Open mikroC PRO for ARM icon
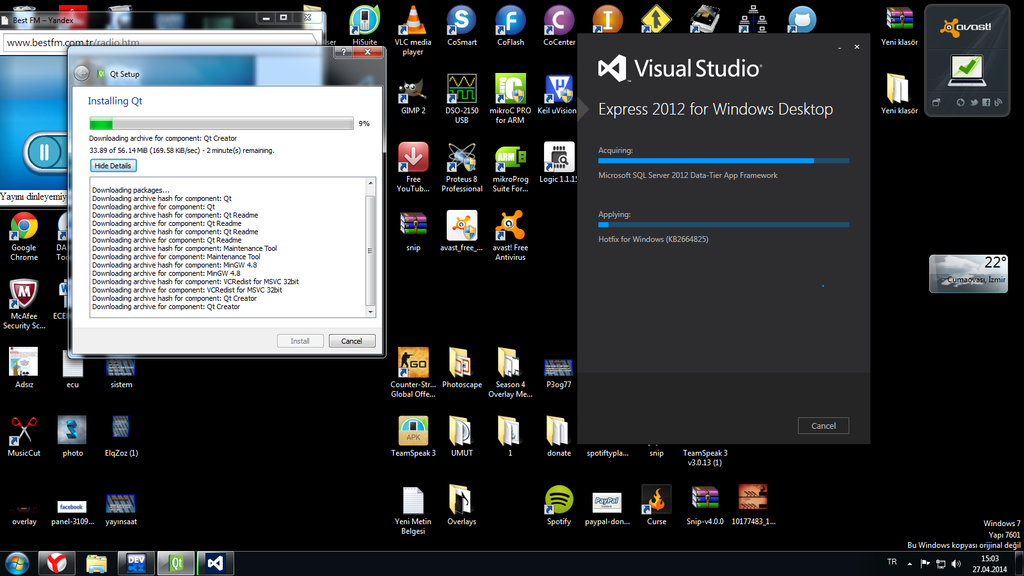 [x=510, y=99]
